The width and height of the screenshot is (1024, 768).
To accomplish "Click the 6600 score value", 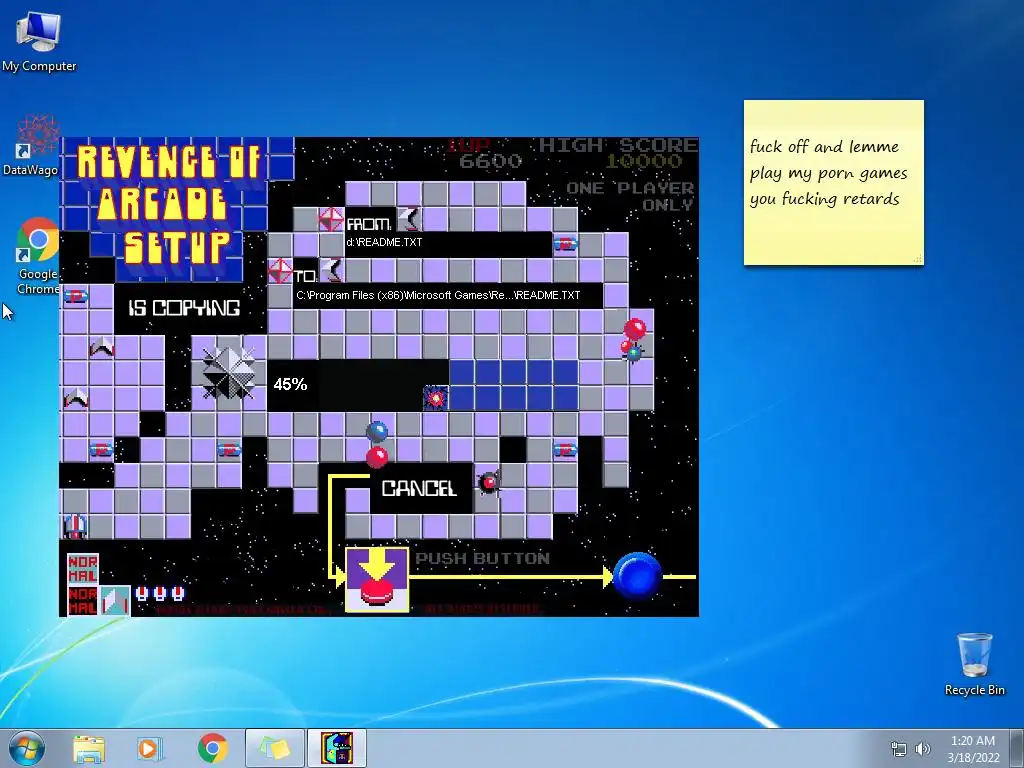I will coord(490,161).
